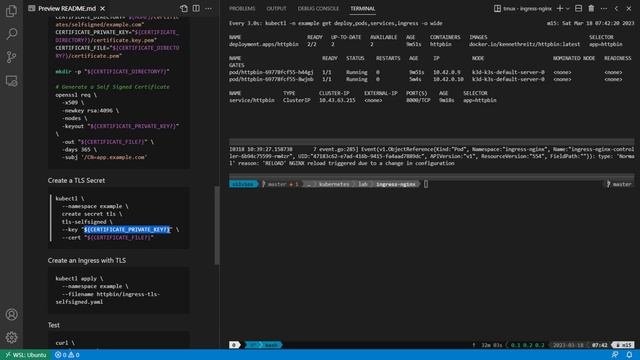Open errors and warnings status item
Viewport: 640px width, 360px height.
click(x=67, y=355)
